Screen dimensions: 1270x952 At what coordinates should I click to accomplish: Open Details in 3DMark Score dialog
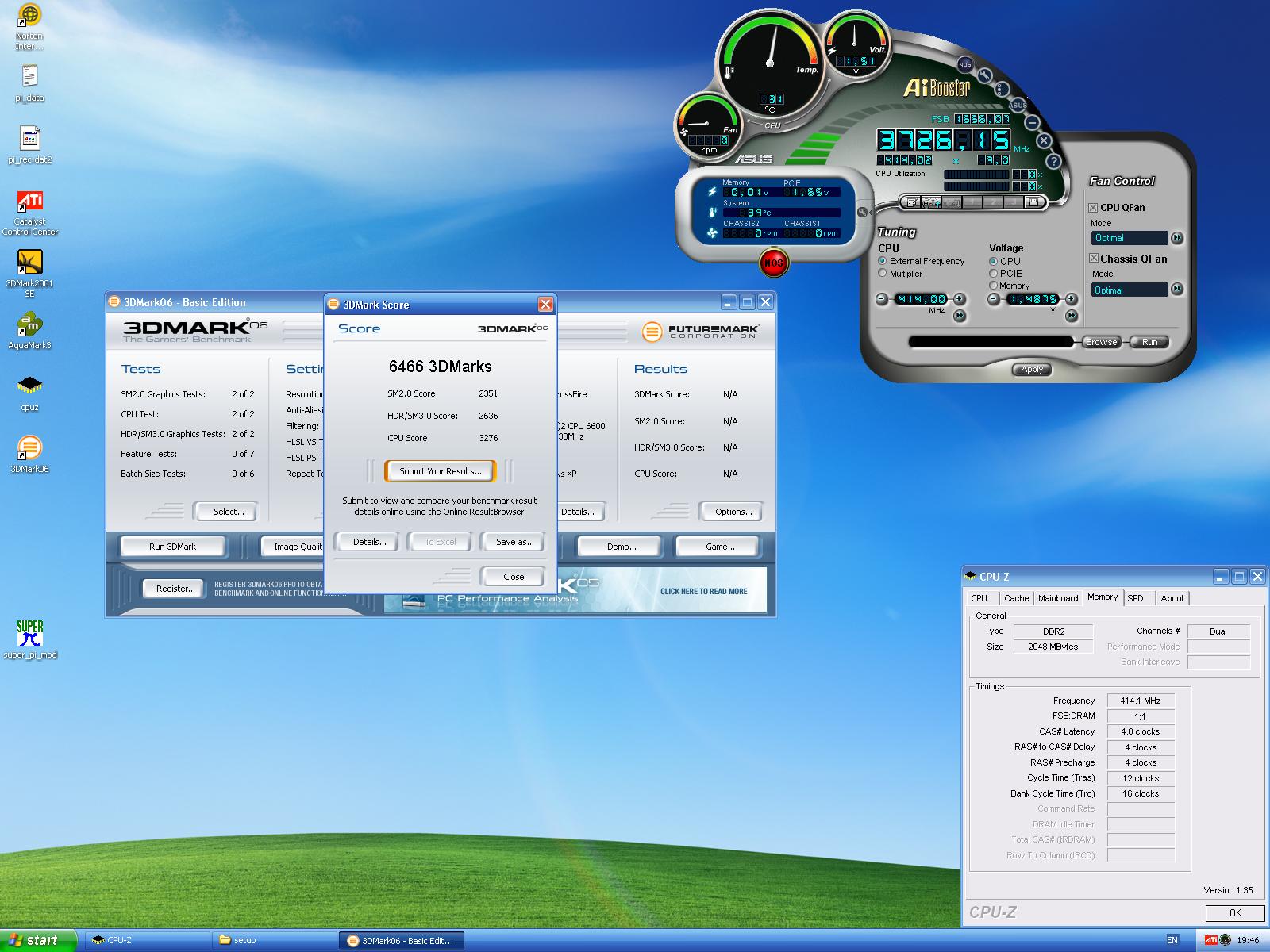(x=369, y=542)
